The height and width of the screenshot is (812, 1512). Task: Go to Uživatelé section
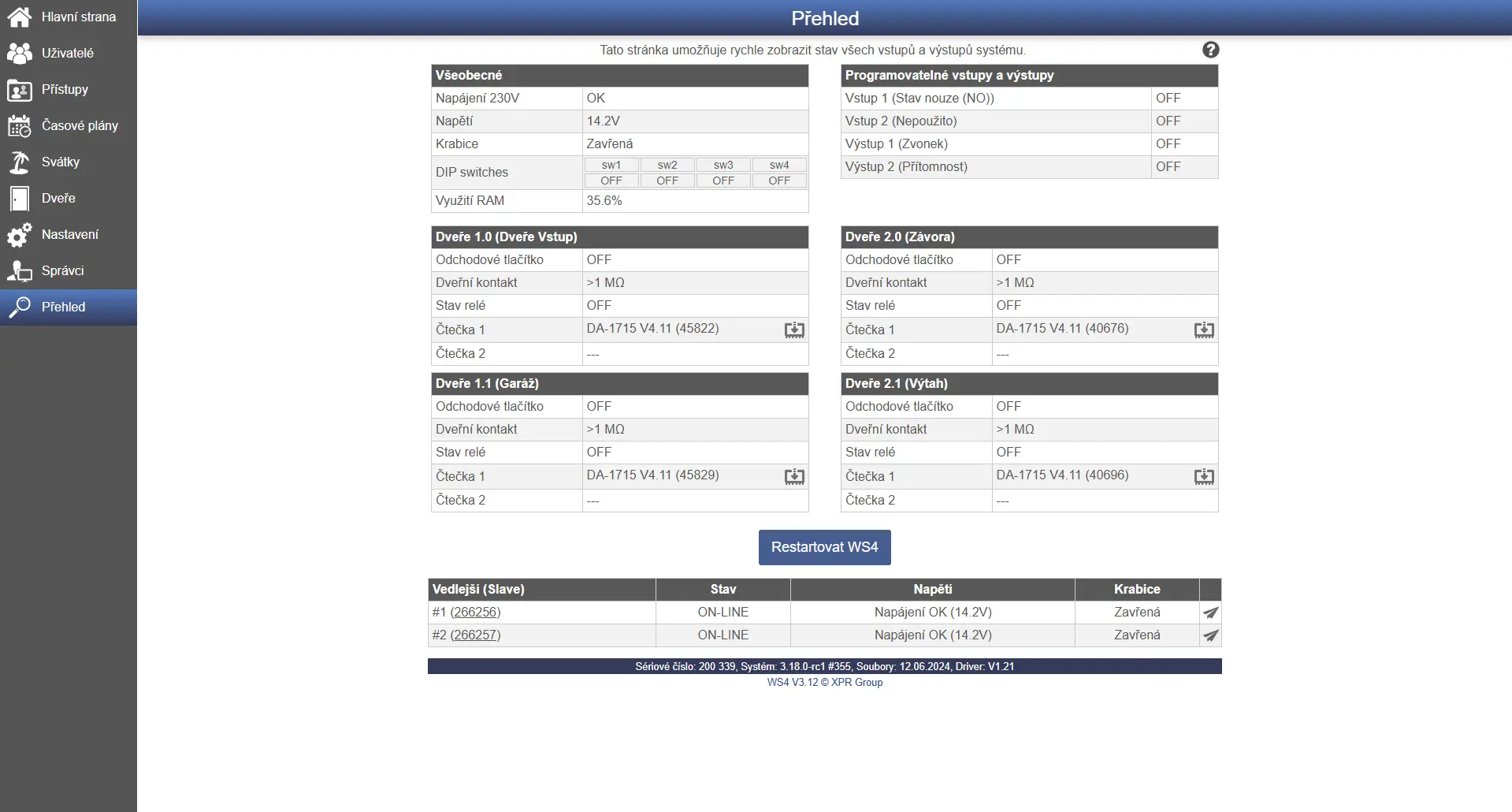pyautogui.click(x=69, y=53)
